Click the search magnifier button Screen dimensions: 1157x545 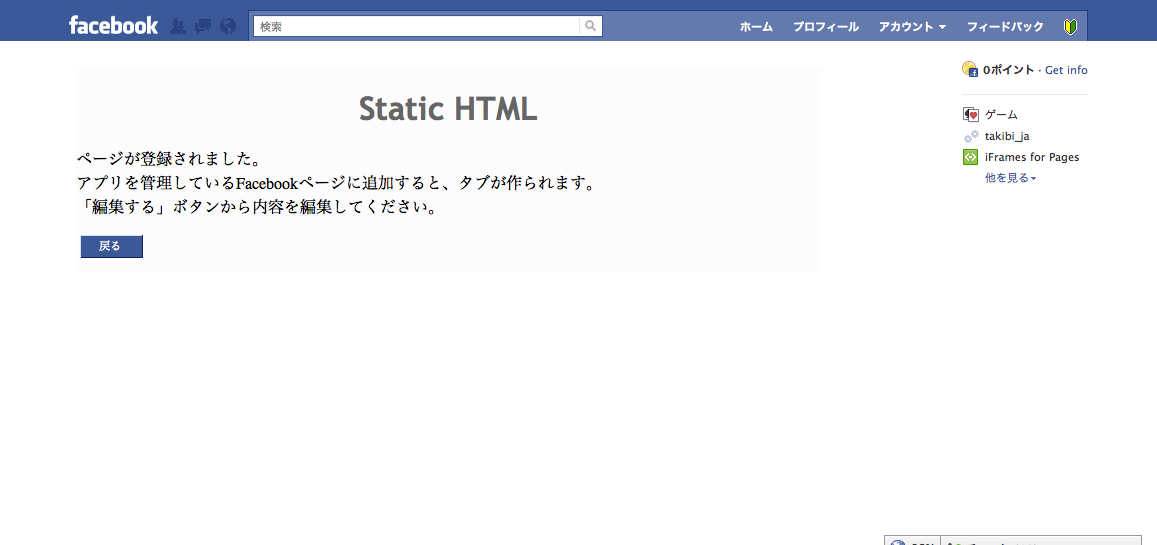591,26
